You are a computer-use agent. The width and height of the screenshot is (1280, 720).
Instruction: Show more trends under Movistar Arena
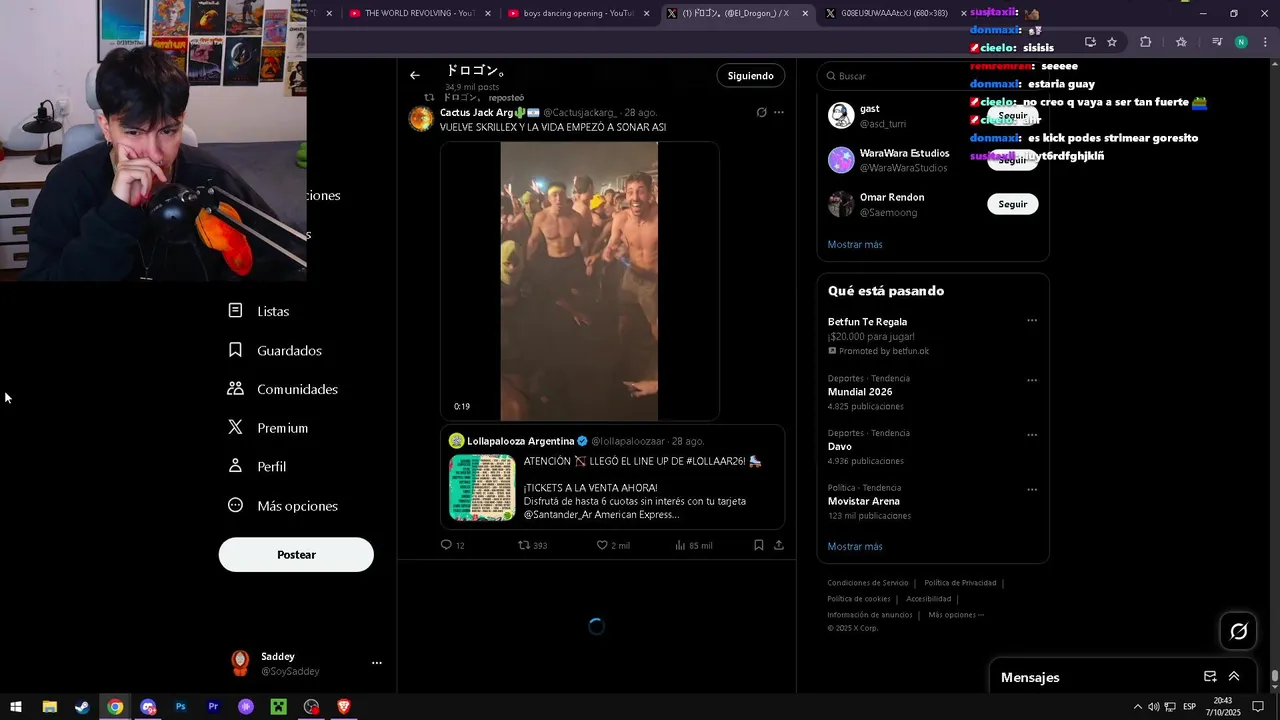tap(855, 546)
